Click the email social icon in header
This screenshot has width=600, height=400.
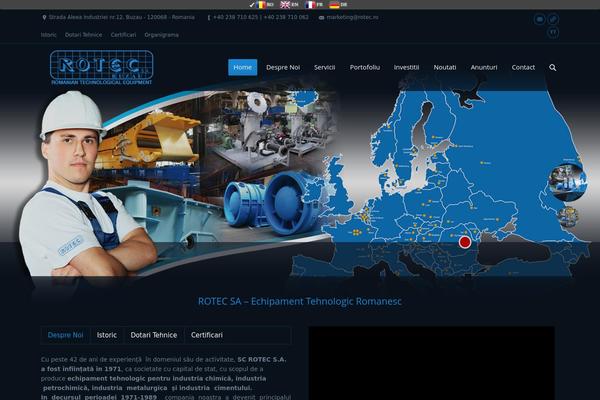(x=540, y=19)
